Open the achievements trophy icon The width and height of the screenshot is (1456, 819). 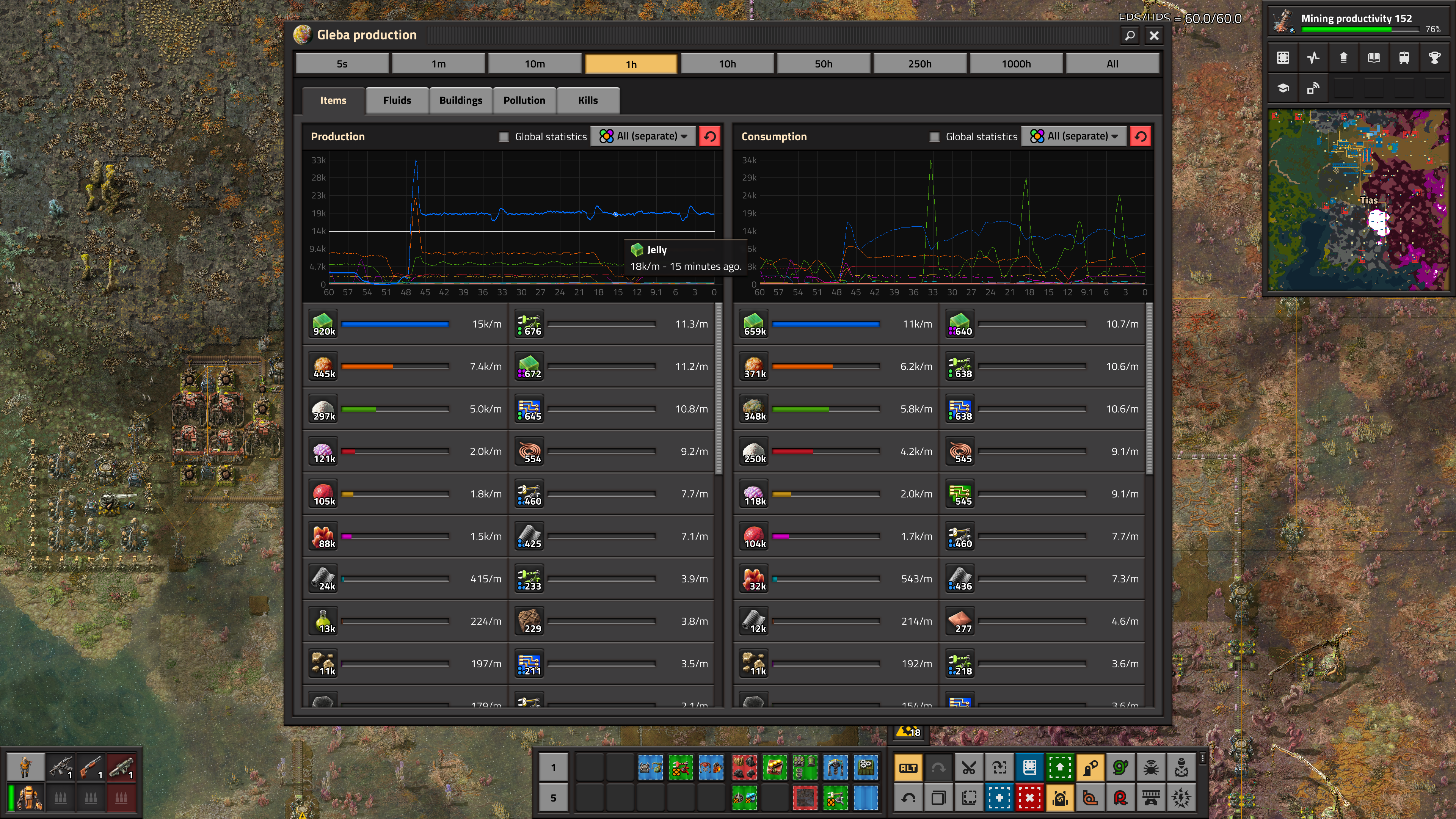tap(1434, 58)
